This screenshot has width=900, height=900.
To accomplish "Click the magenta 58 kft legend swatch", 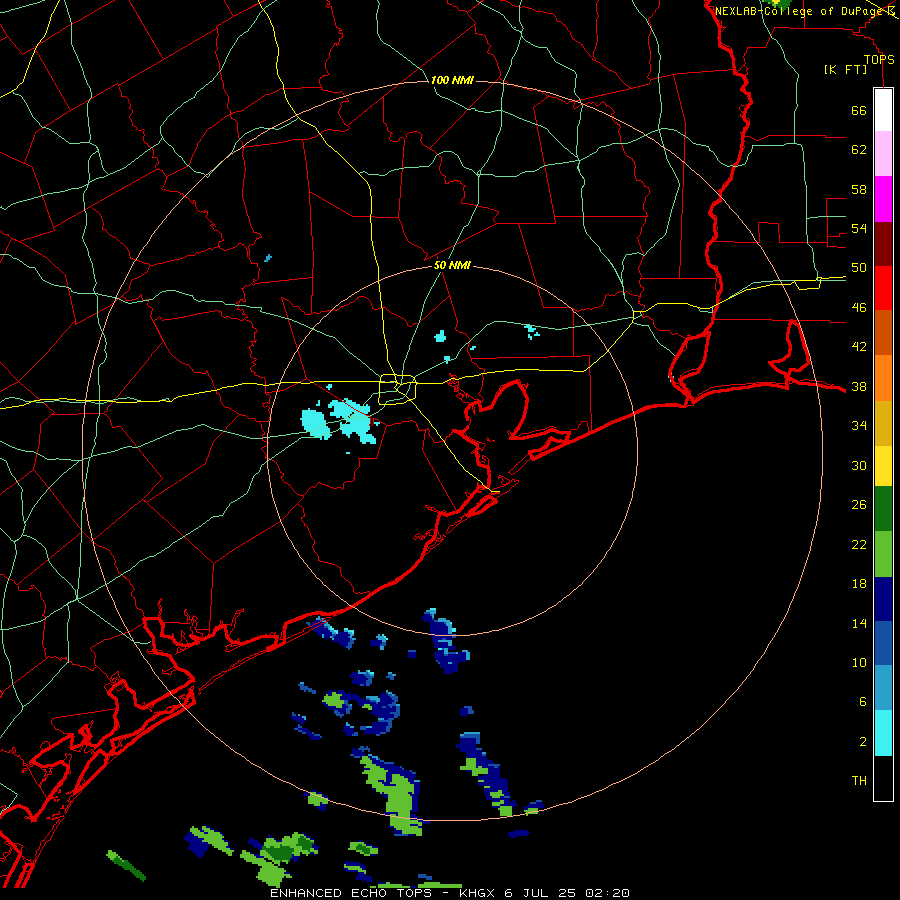I will coord(883,199).
